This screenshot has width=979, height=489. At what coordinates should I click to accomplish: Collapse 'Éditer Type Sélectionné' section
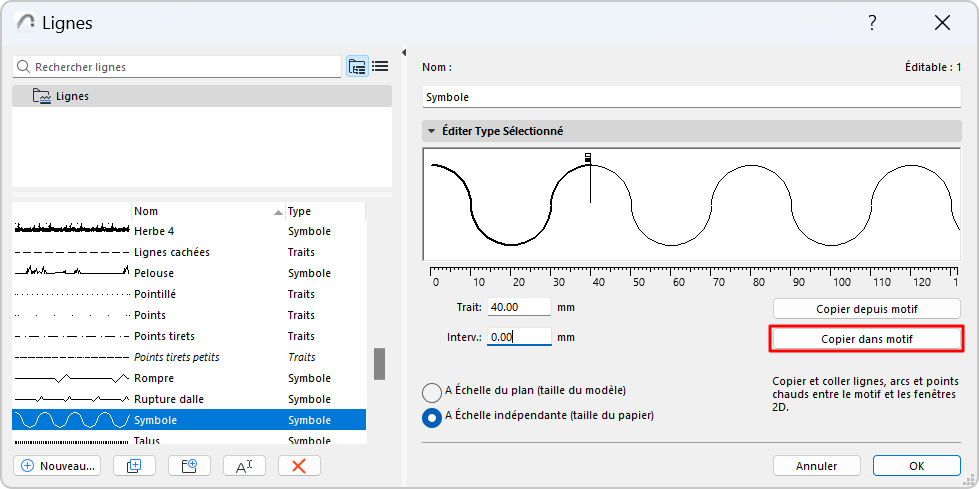coord(431,131)
